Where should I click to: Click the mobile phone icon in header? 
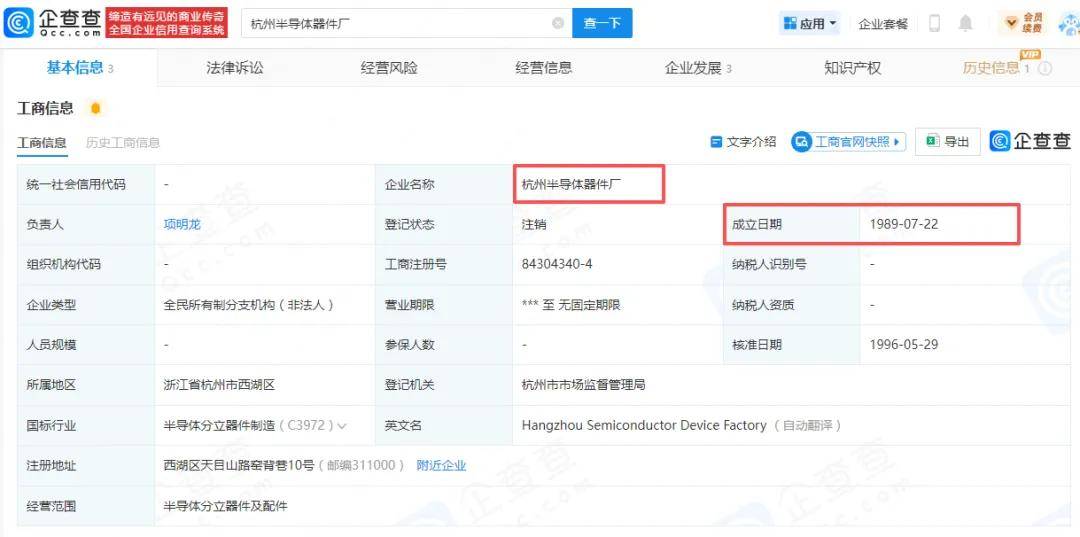coord(934,23)
